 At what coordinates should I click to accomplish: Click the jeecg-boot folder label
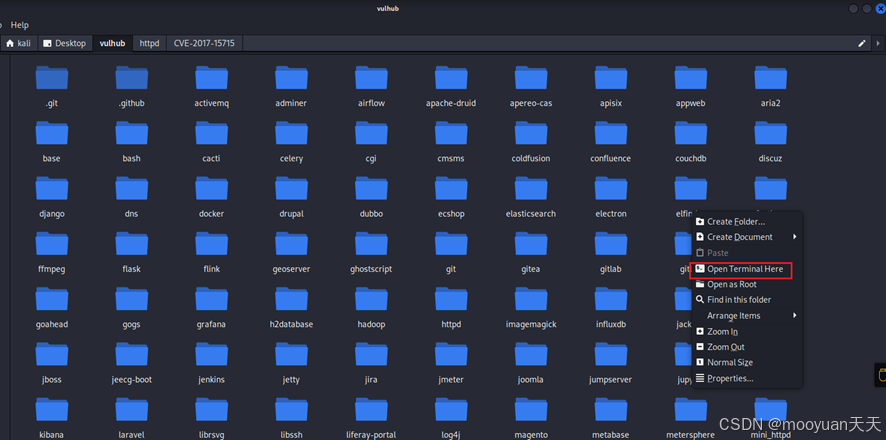132,380
